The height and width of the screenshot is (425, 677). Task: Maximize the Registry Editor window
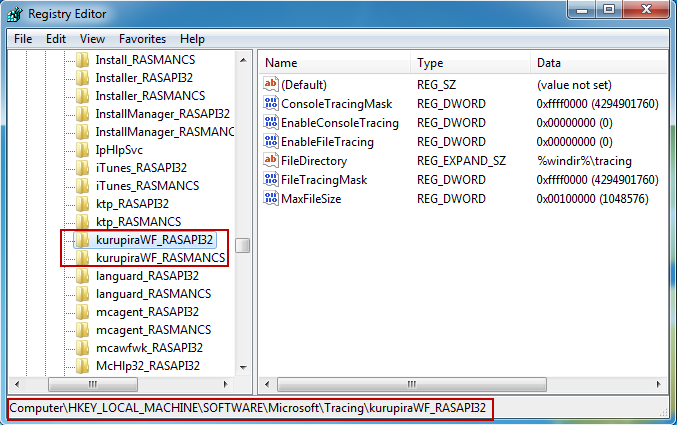tap(609, 10)
